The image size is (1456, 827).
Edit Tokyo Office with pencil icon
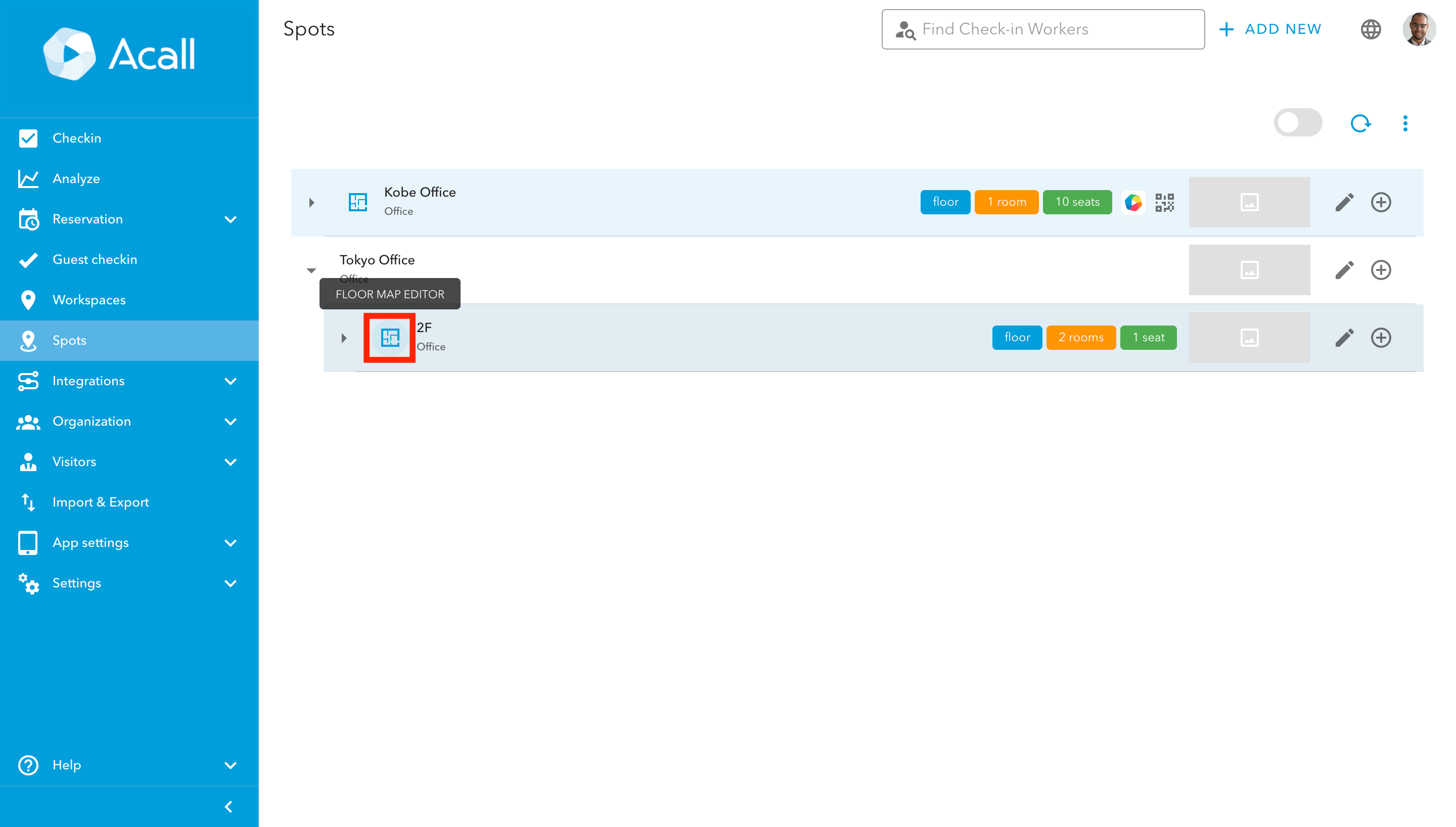click(1344, 270)
